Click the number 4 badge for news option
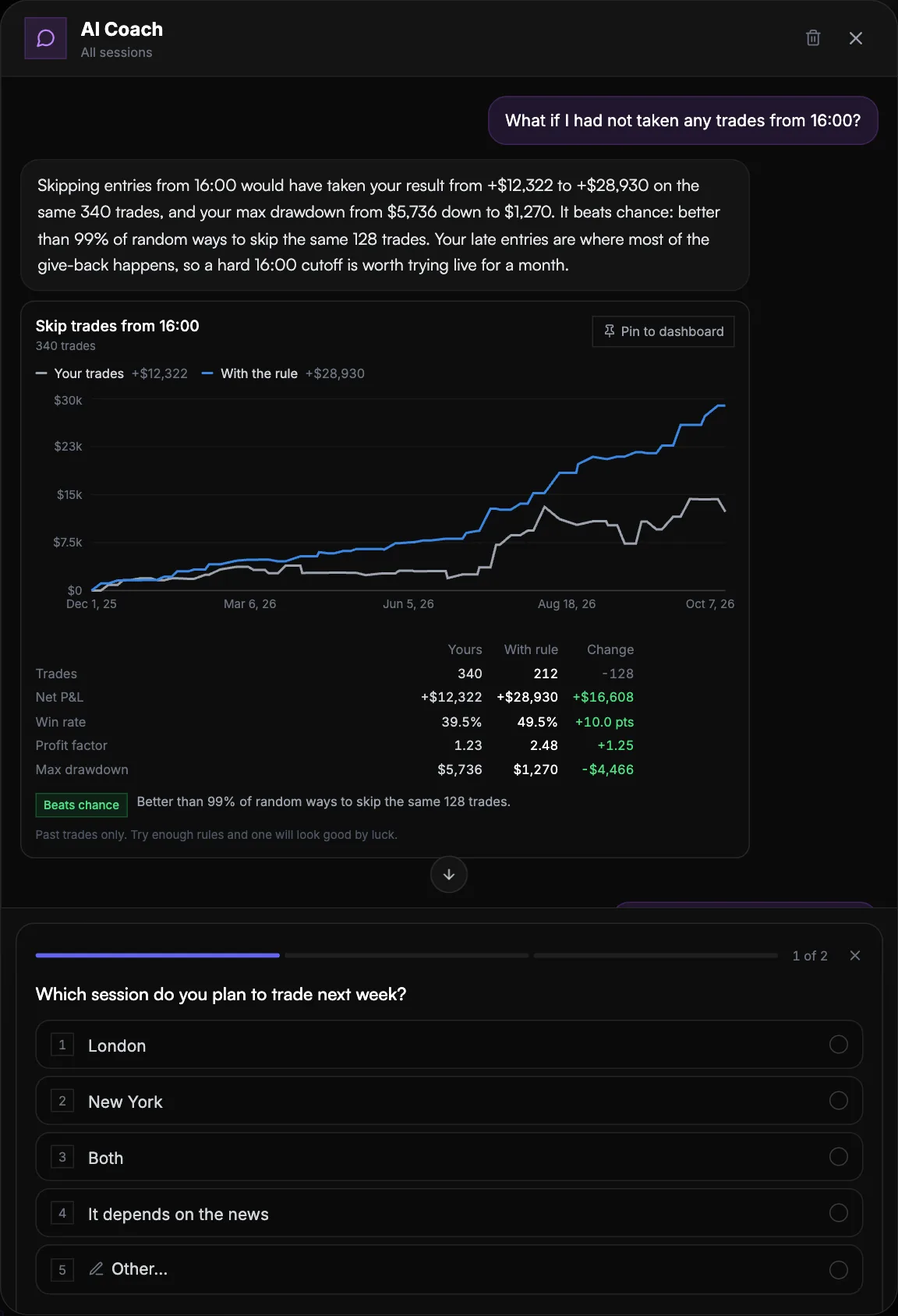 62,1213
